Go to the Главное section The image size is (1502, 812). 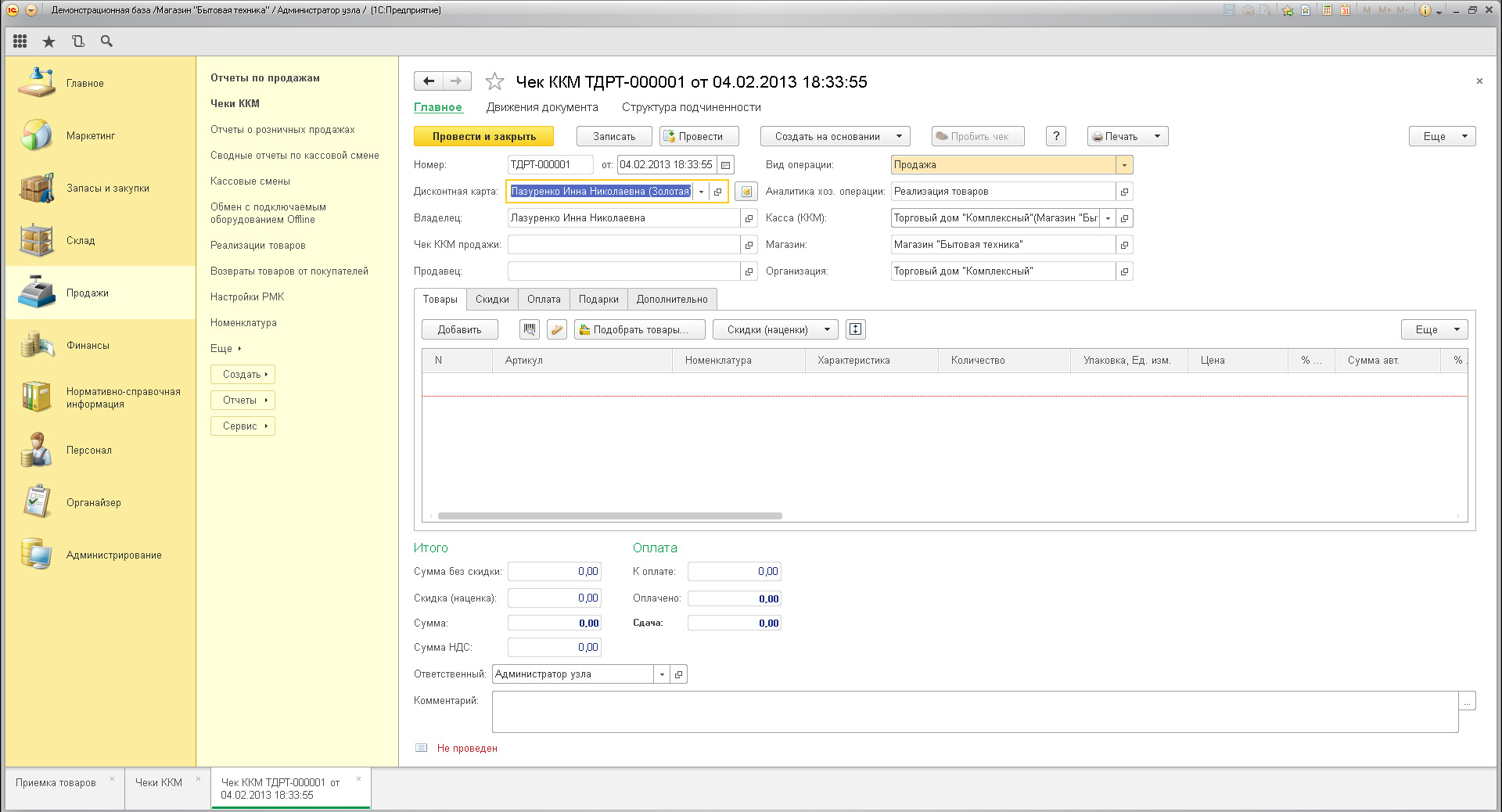tap(100, 83)
